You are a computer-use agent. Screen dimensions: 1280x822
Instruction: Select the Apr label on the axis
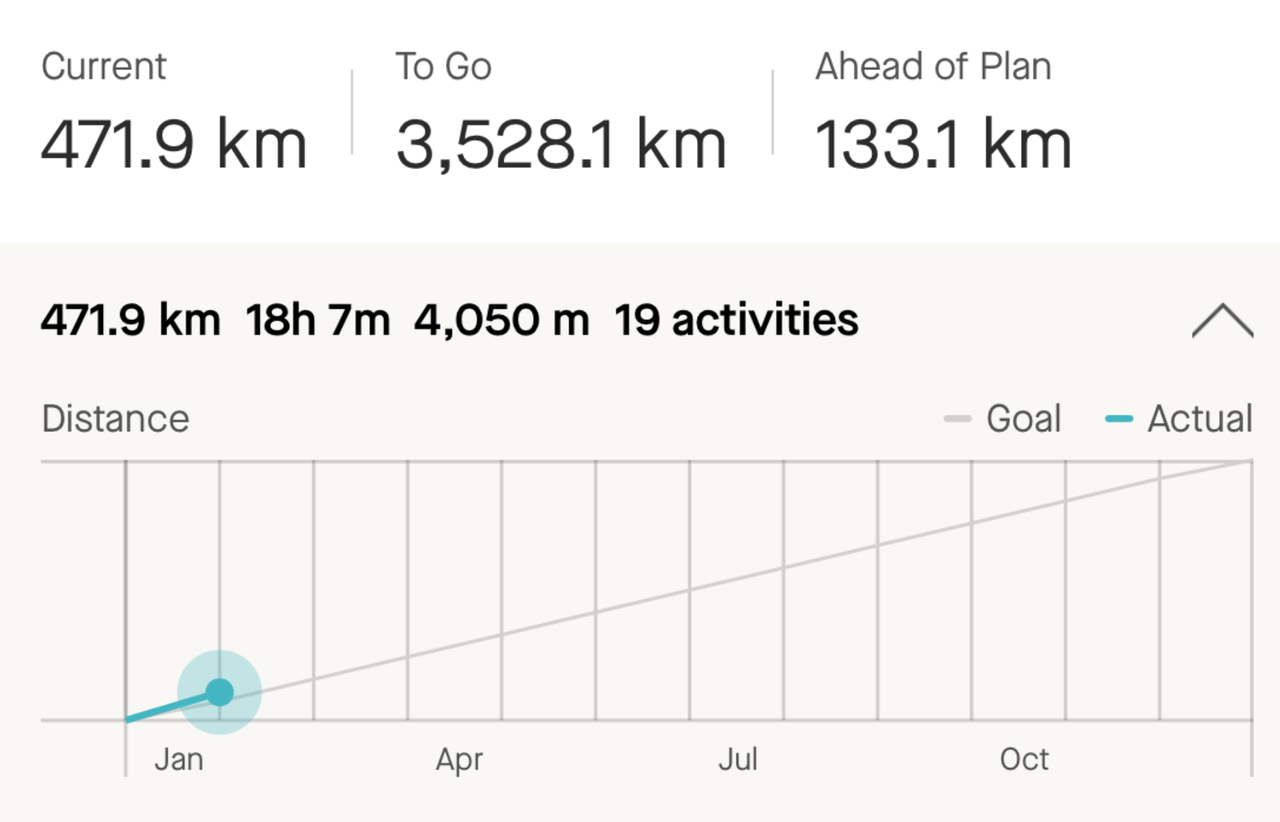[x=459, y=760]
